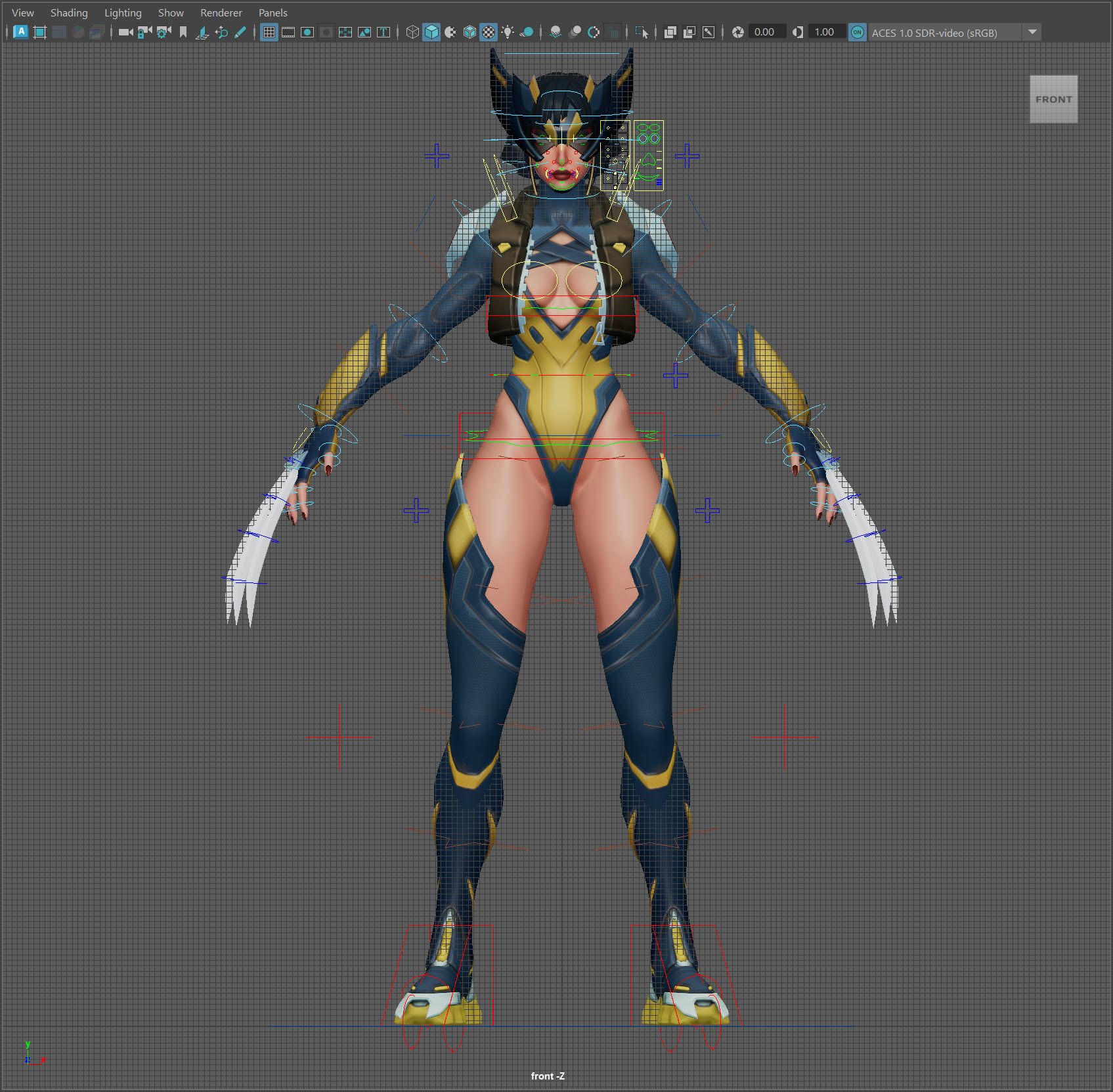
Task: Turn on Use All Lights bulb icon
Action: click(x=508, y=32)
